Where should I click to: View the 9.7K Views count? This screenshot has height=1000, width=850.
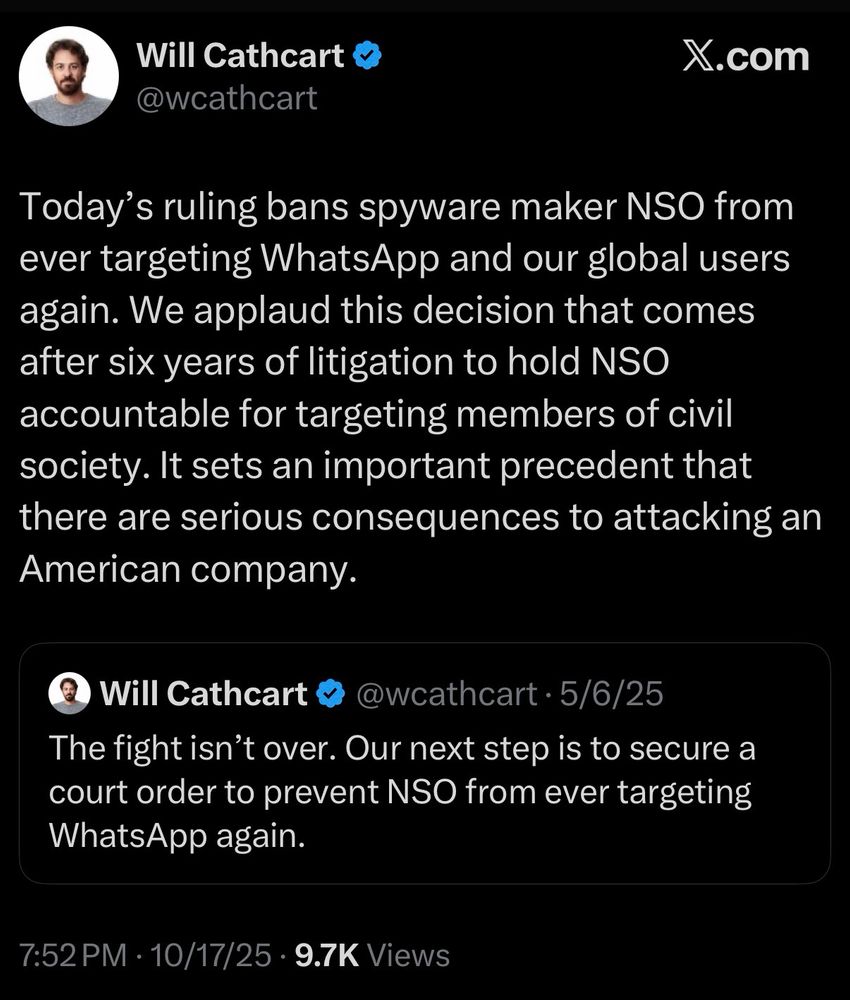click(371, 955)
